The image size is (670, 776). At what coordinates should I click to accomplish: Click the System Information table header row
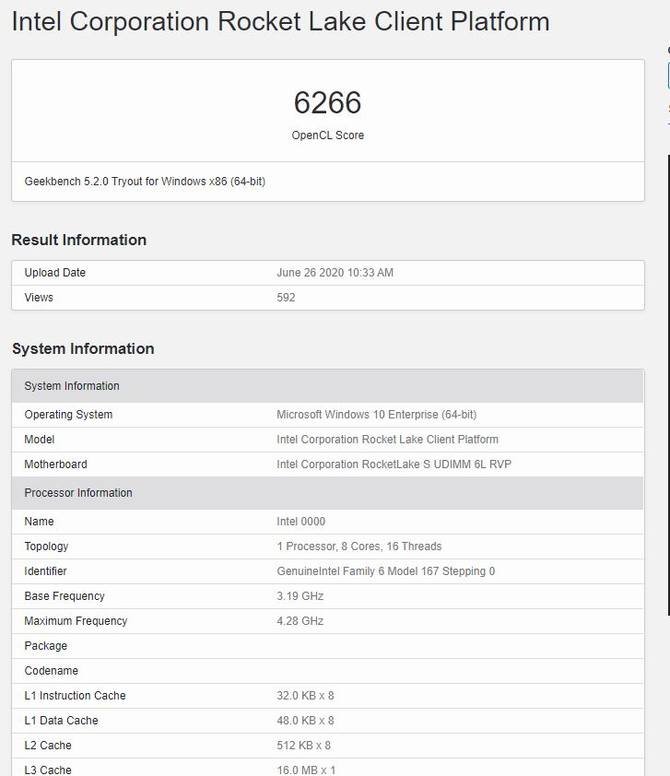[x=327, y=386]
